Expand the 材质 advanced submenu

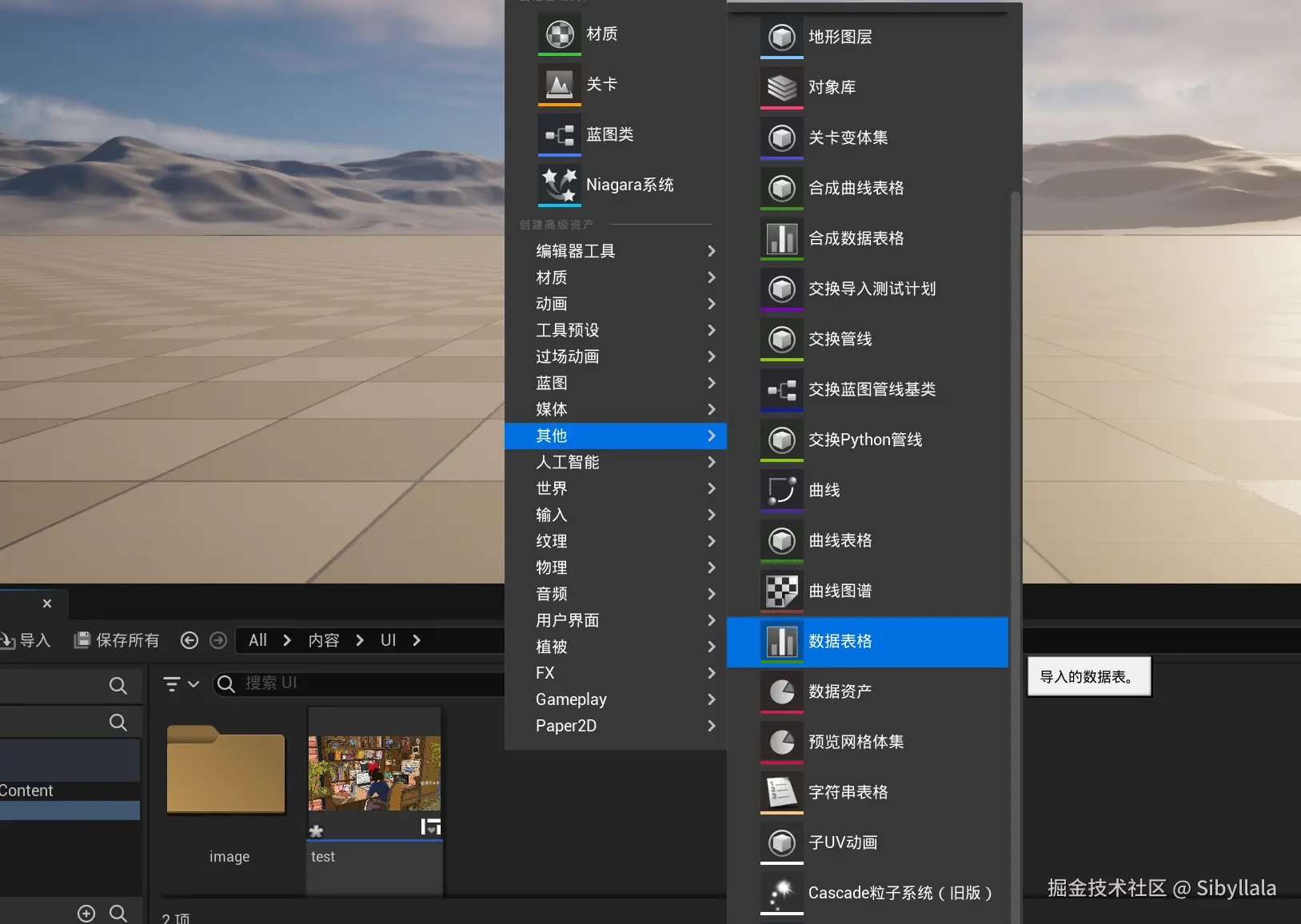616,277
